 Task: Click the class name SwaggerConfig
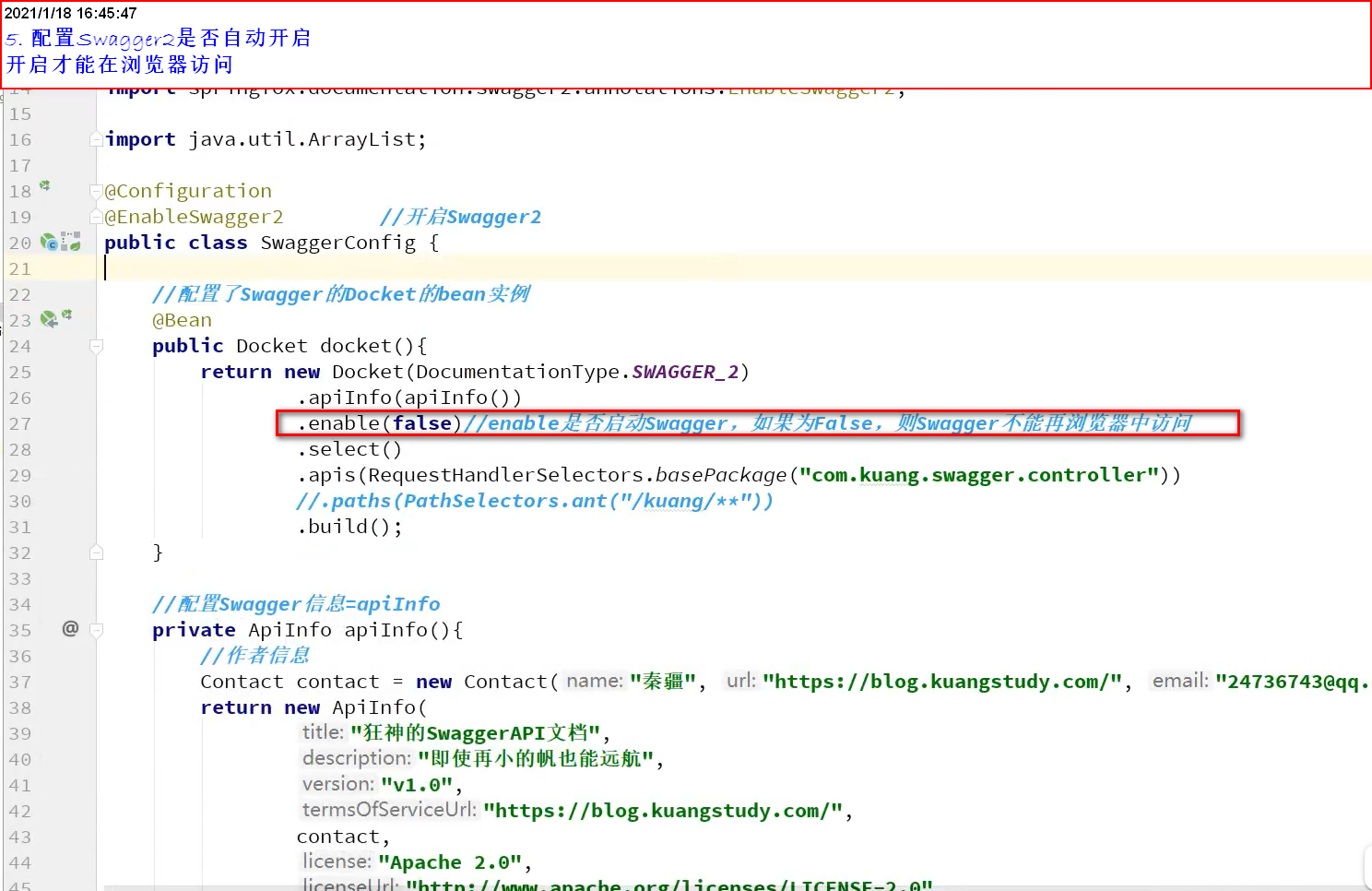(x=338, y=243)
